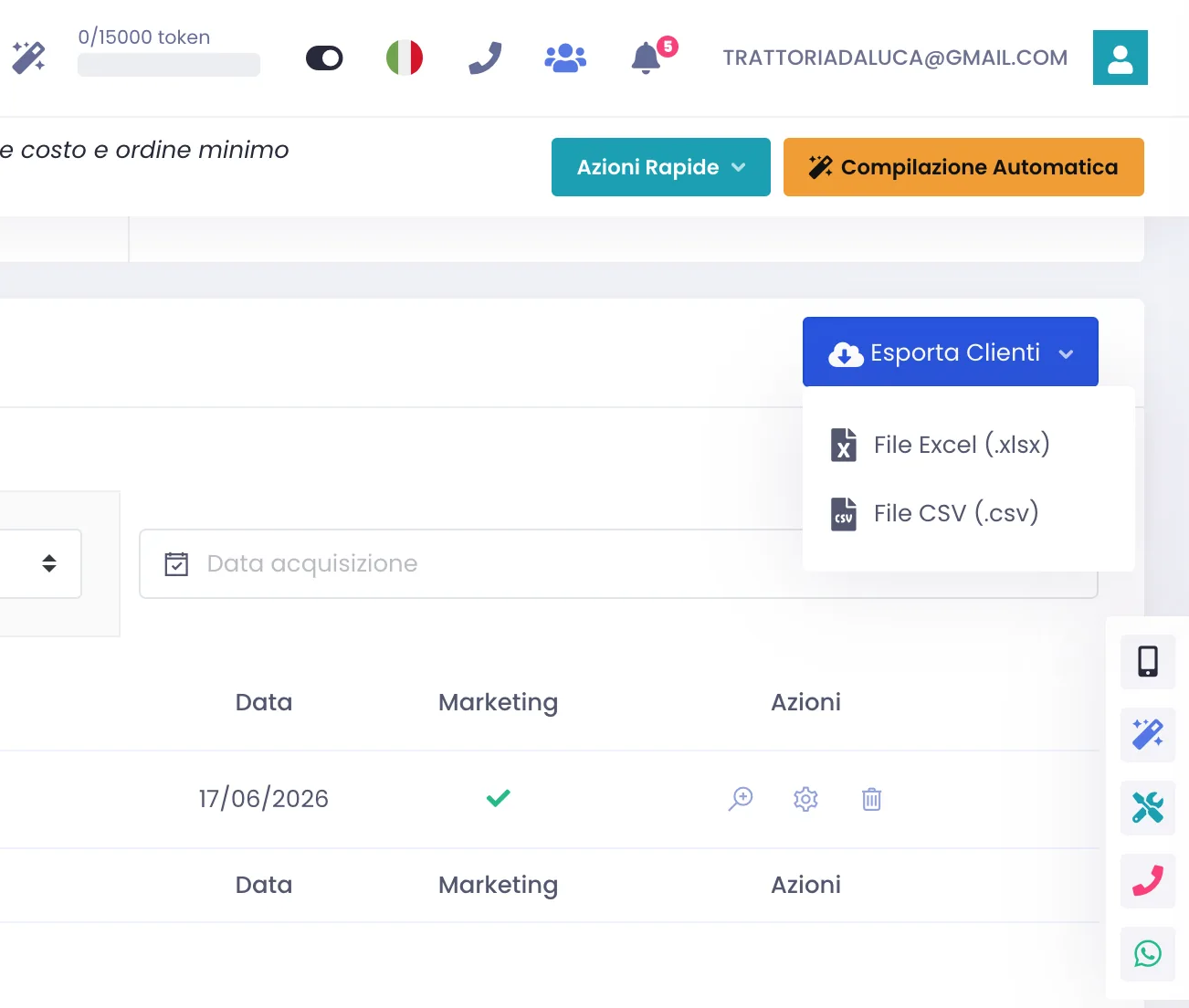The image size is (1189, 1008).
Task: Click the token usage progress bar
Action: coord(169,65)
